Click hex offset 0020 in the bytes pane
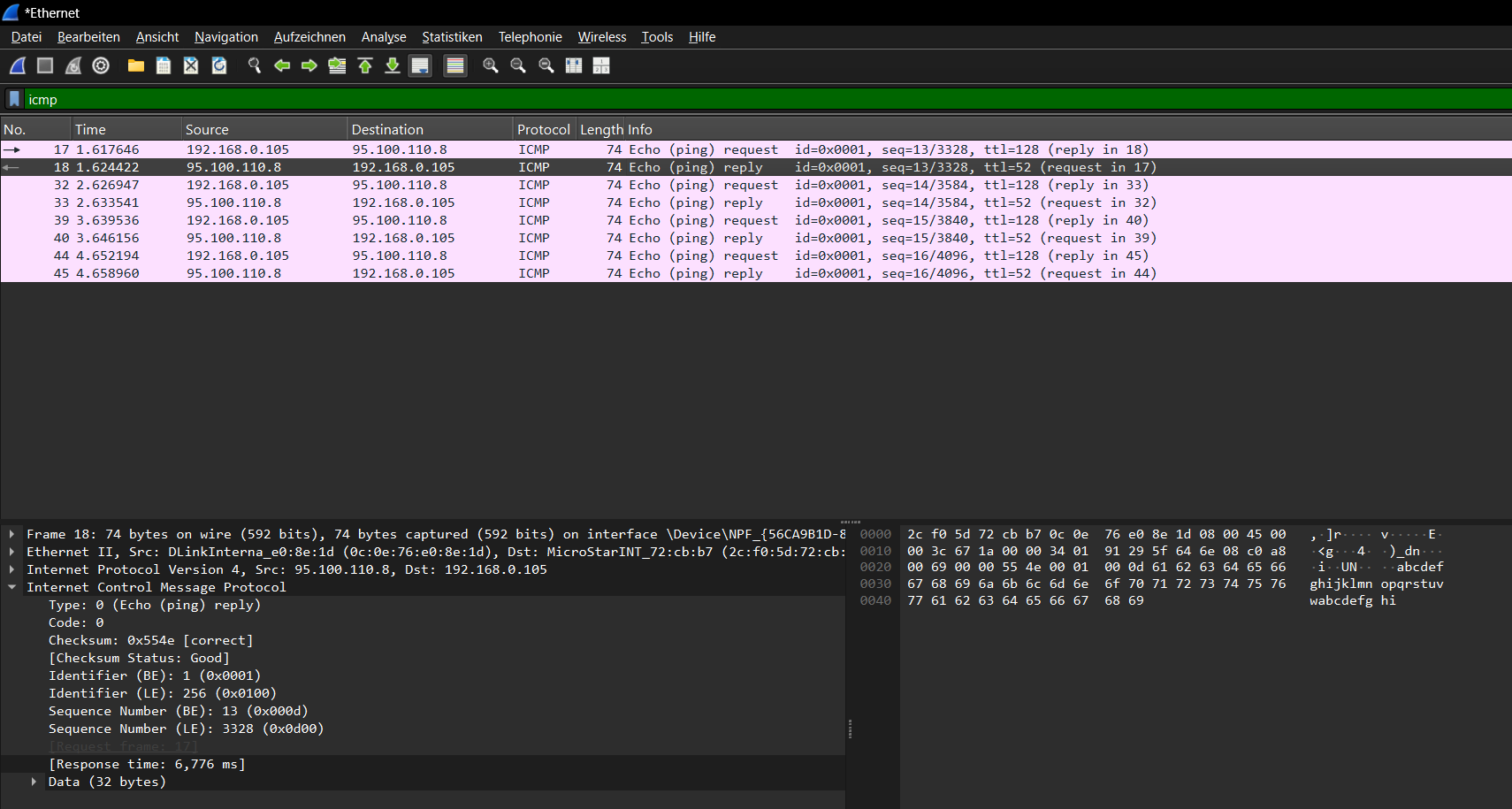 click(x=875, y=567)
